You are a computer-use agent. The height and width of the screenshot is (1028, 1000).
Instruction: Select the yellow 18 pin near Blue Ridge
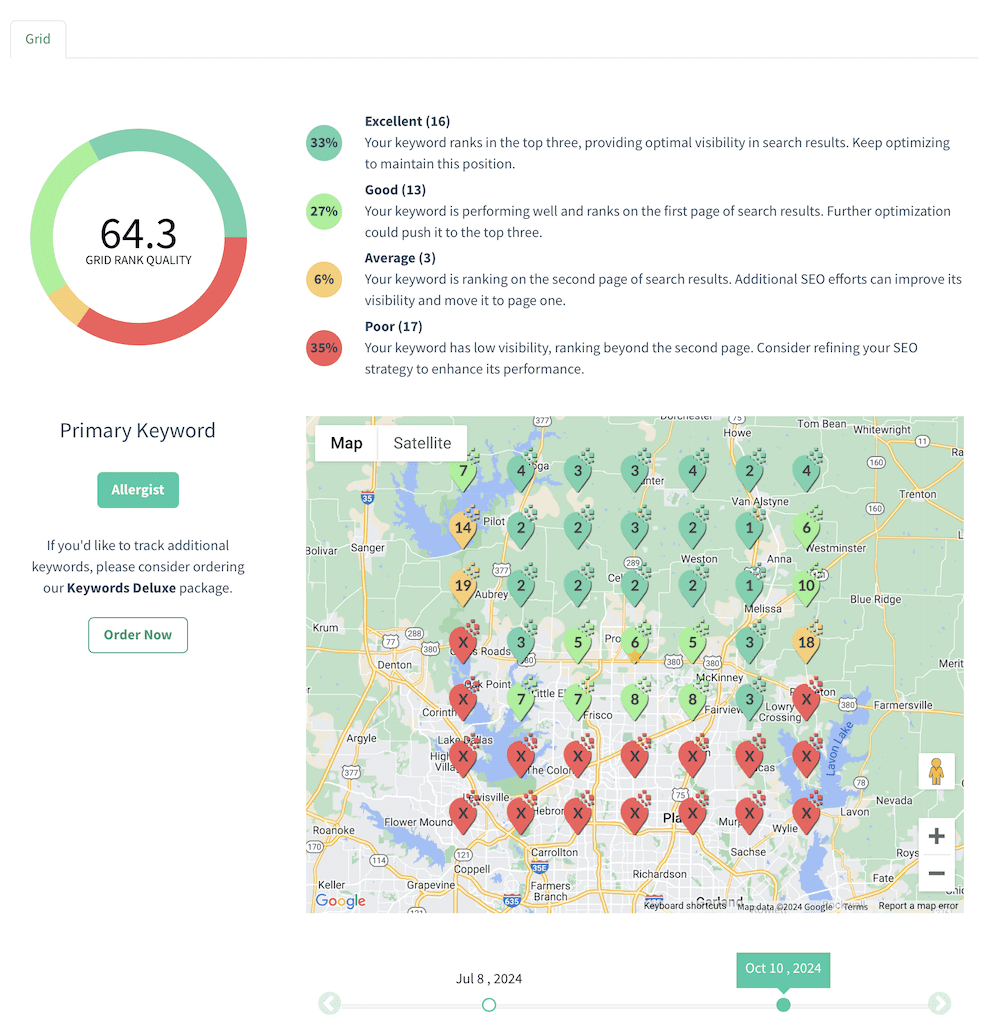point(807,641)
